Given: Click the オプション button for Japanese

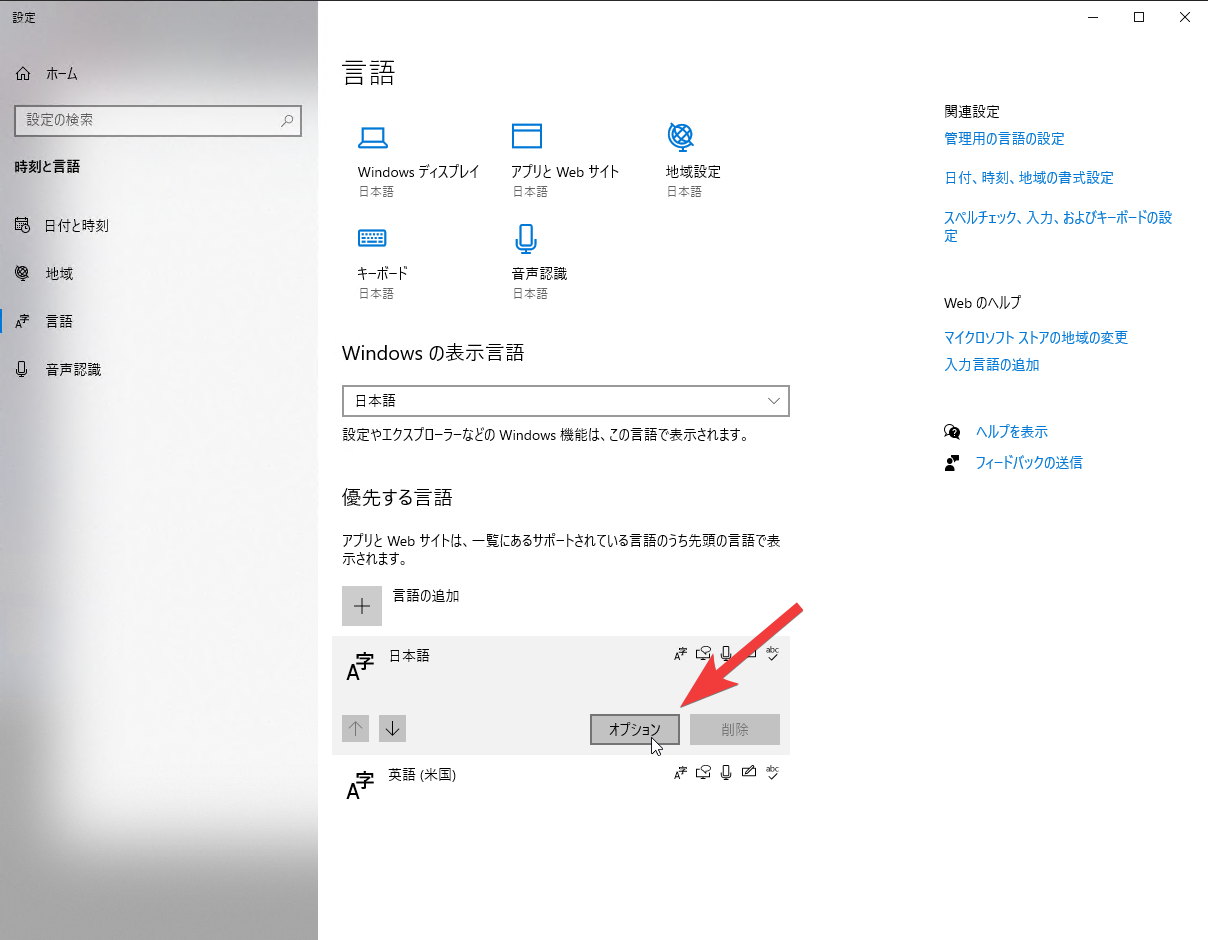Looking at the screenshot, I should click(x=635, y=730).
